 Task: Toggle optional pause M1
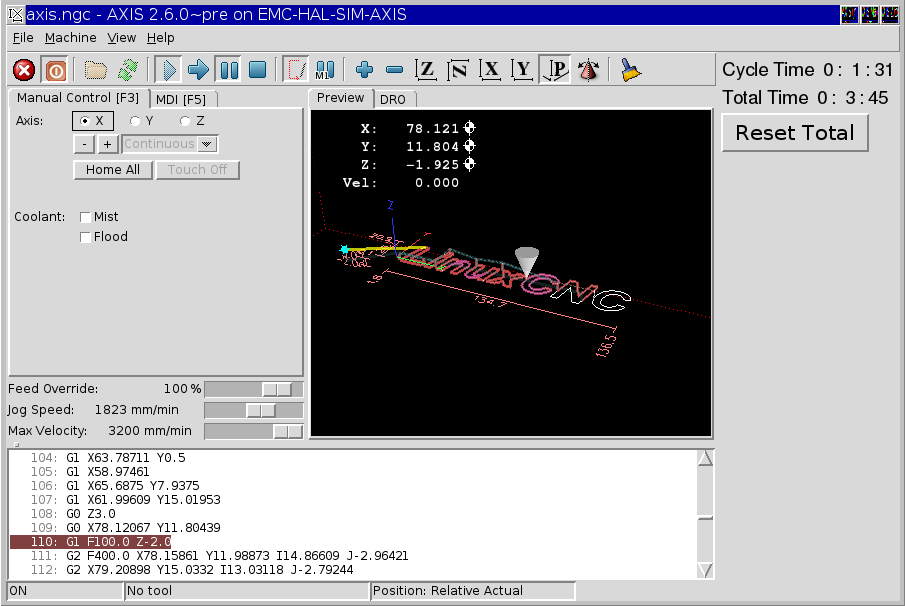[x=325, y=70]
